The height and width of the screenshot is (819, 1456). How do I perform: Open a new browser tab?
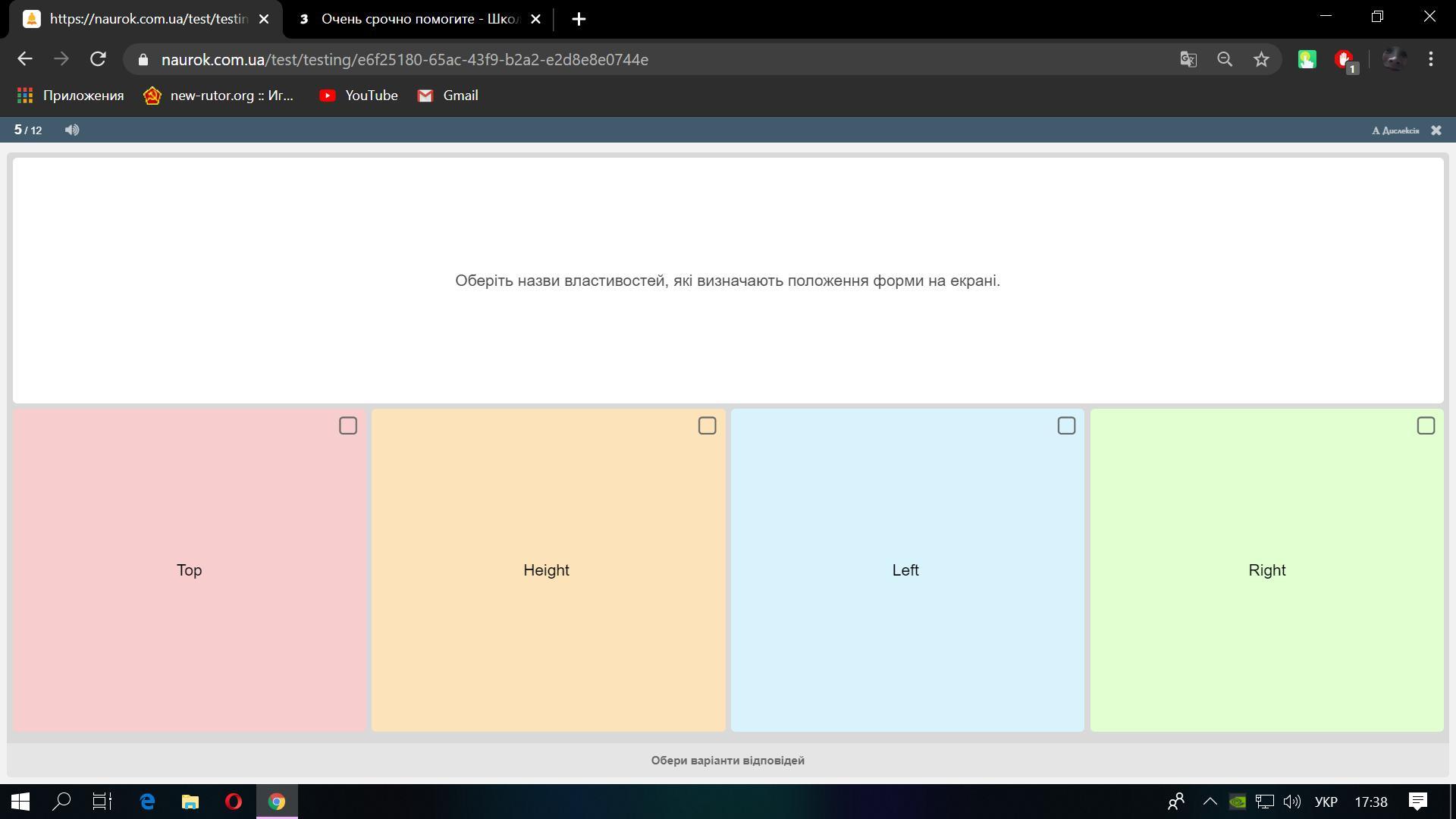tap(579, 19)
